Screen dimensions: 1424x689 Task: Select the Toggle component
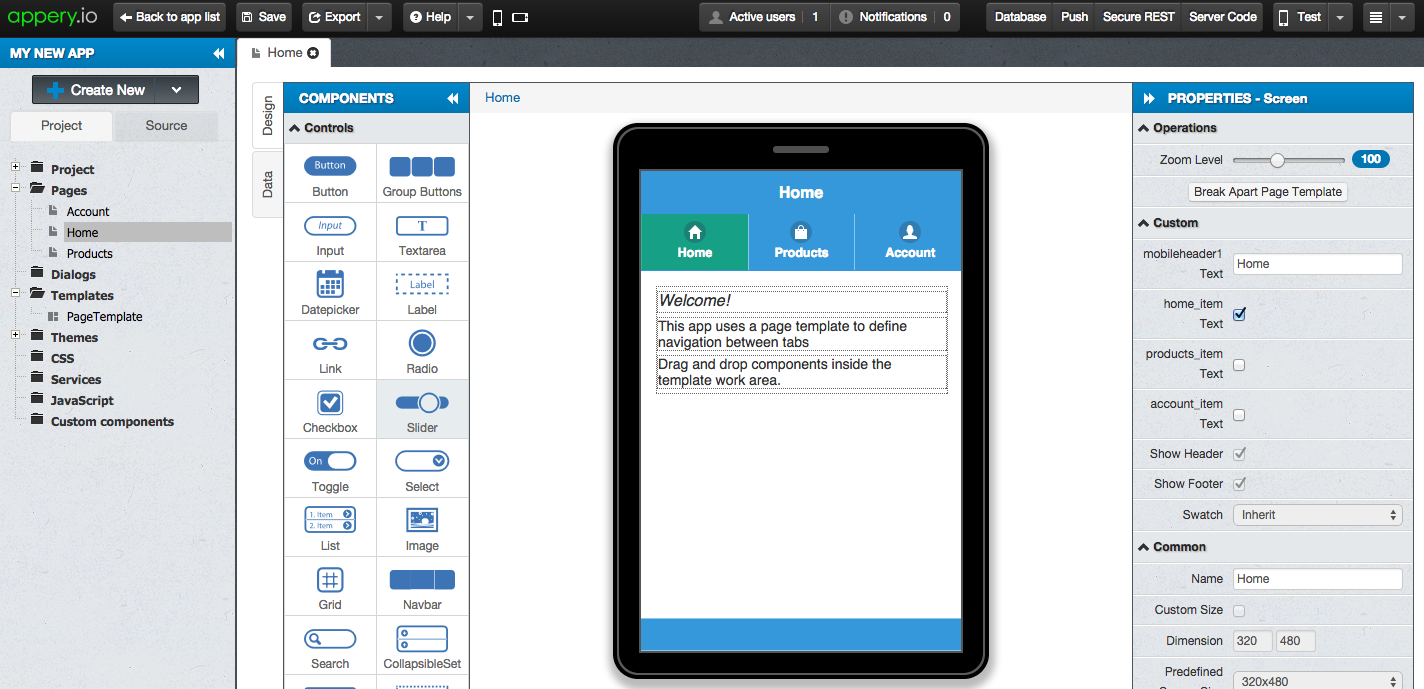click(330, 469)
